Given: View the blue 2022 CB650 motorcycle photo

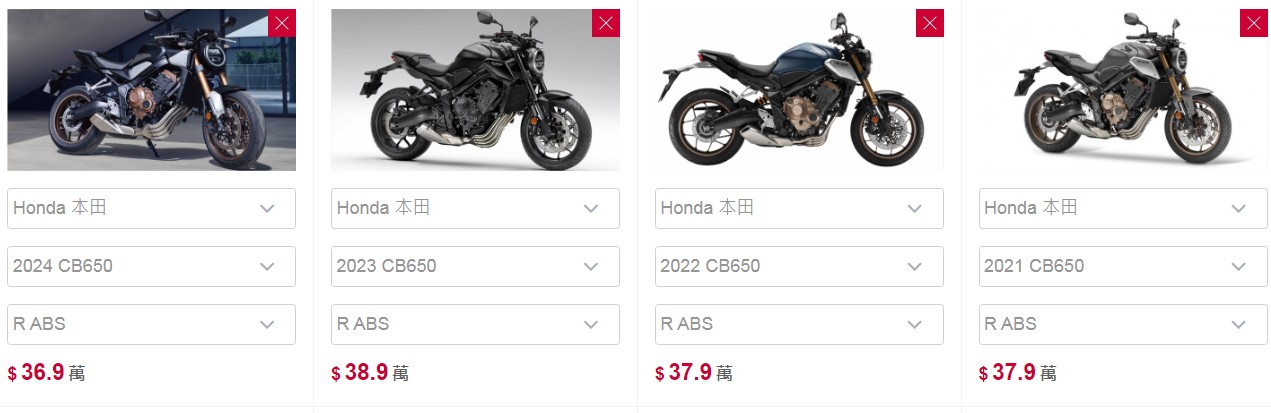Looking at the screenshot, I should click(x=799, y=90).
